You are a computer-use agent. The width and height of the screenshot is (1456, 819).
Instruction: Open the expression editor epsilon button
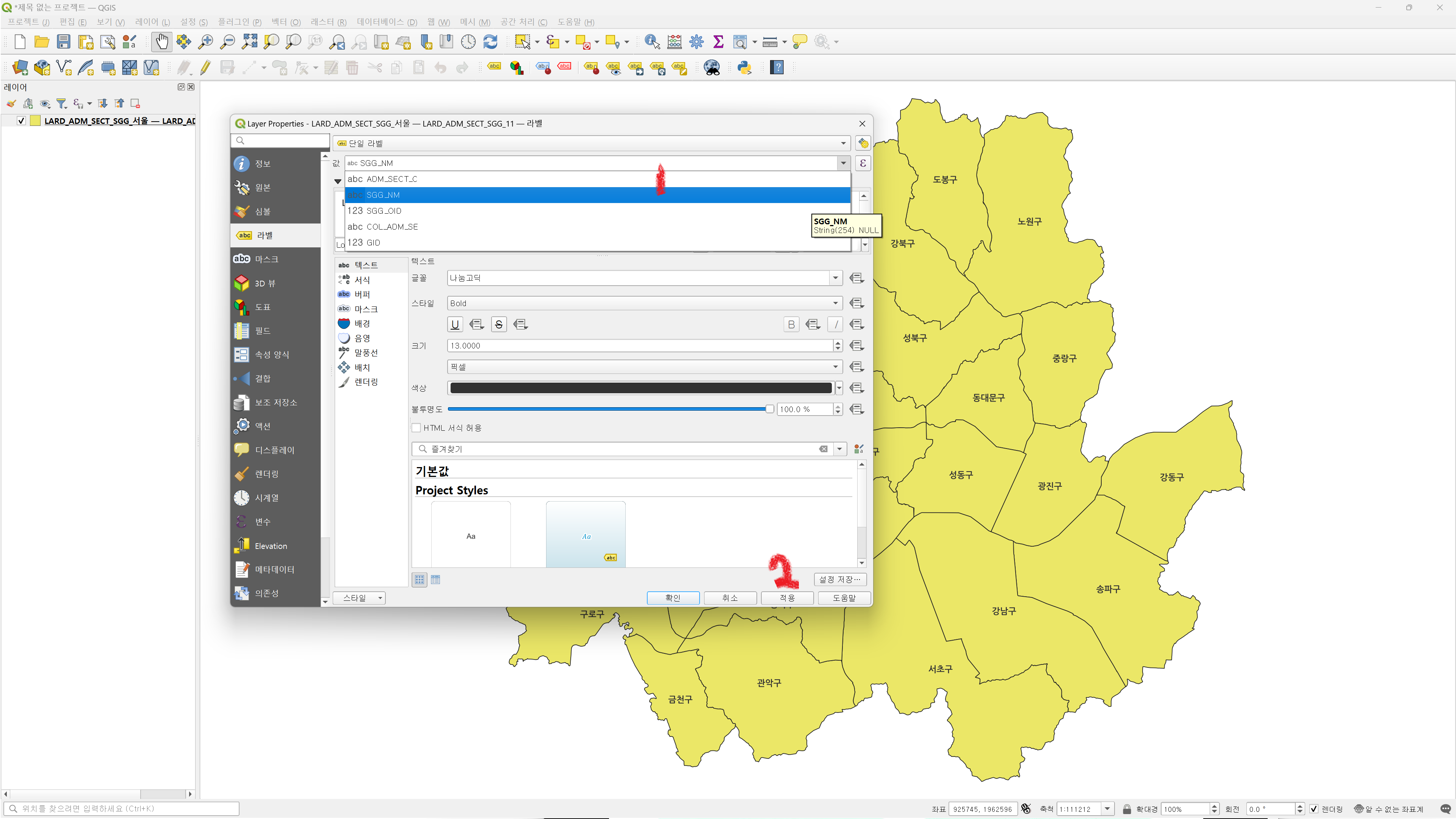point(863,163)
